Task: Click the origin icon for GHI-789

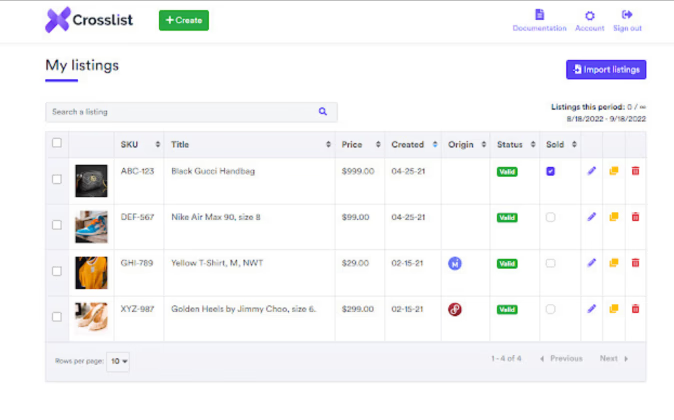Action: tap(455, 263)
